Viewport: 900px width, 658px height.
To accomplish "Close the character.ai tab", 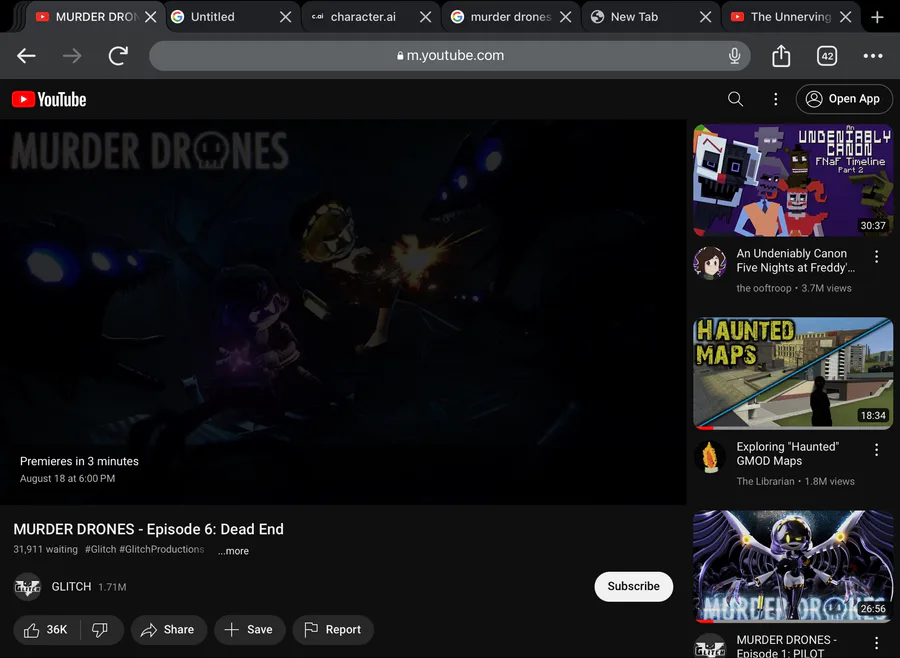I will tap(425, 17).
